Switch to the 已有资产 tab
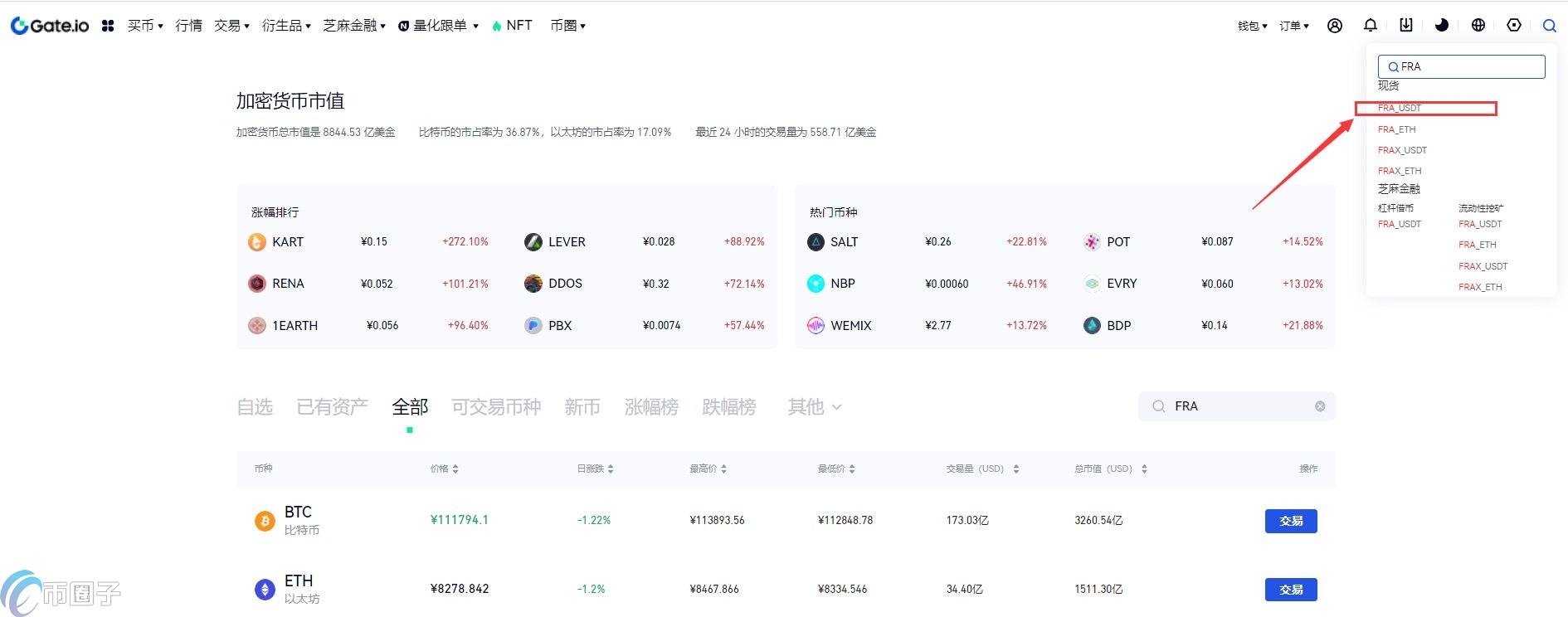The height and width of the screenshot is (617, 1568). 333,407
